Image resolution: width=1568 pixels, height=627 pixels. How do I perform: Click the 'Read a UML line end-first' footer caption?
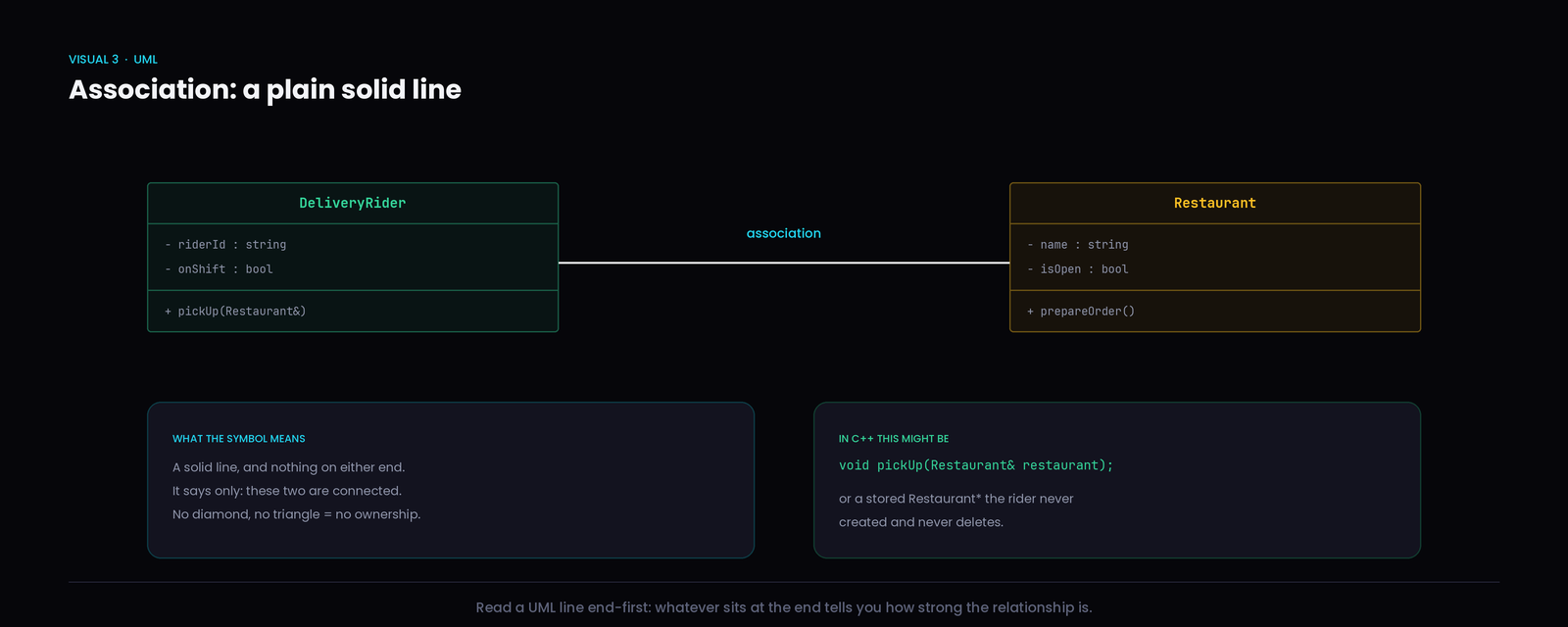point(784,607)
